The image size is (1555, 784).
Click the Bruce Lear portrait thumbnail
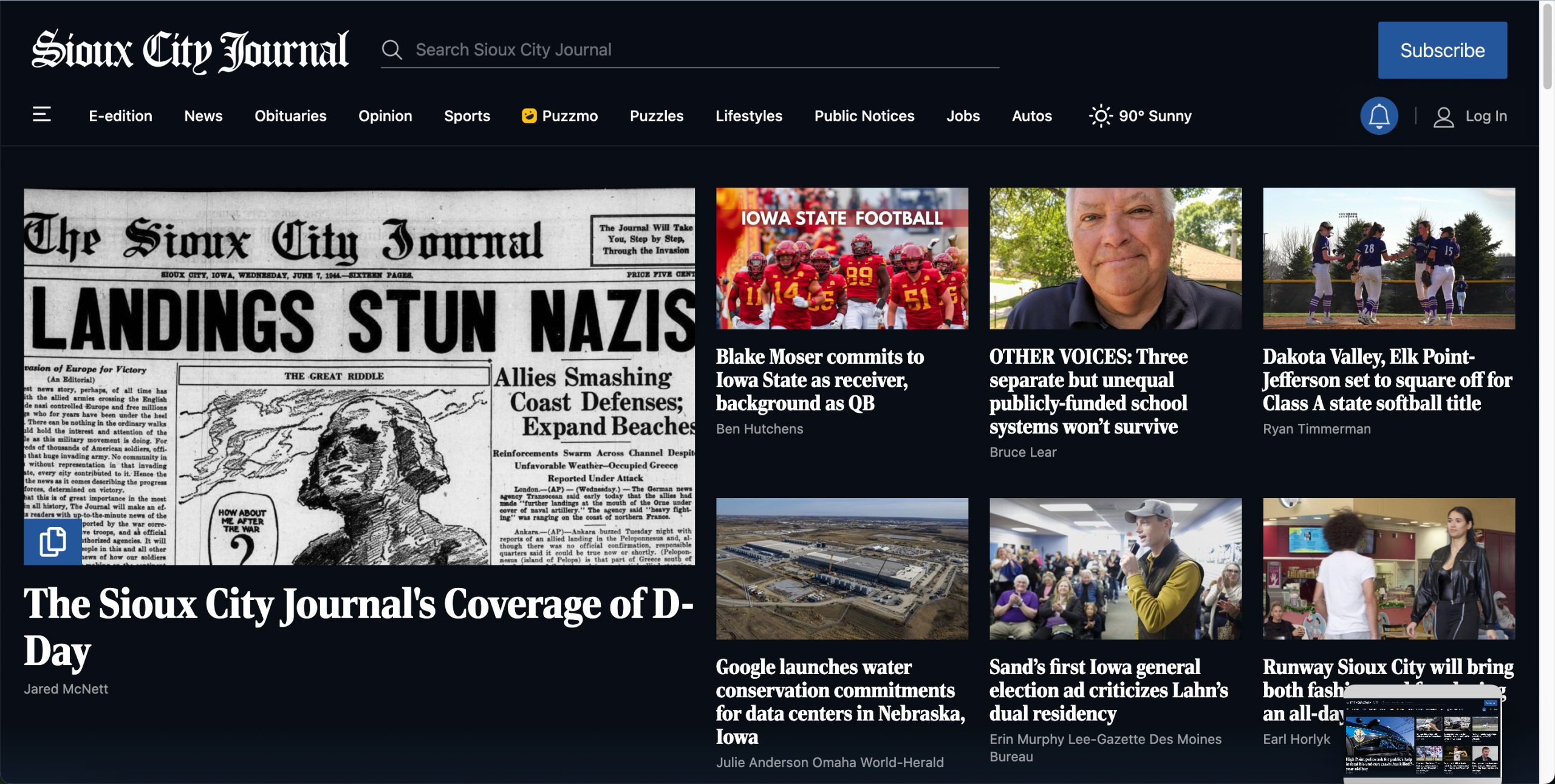[x=1115, y=258]
